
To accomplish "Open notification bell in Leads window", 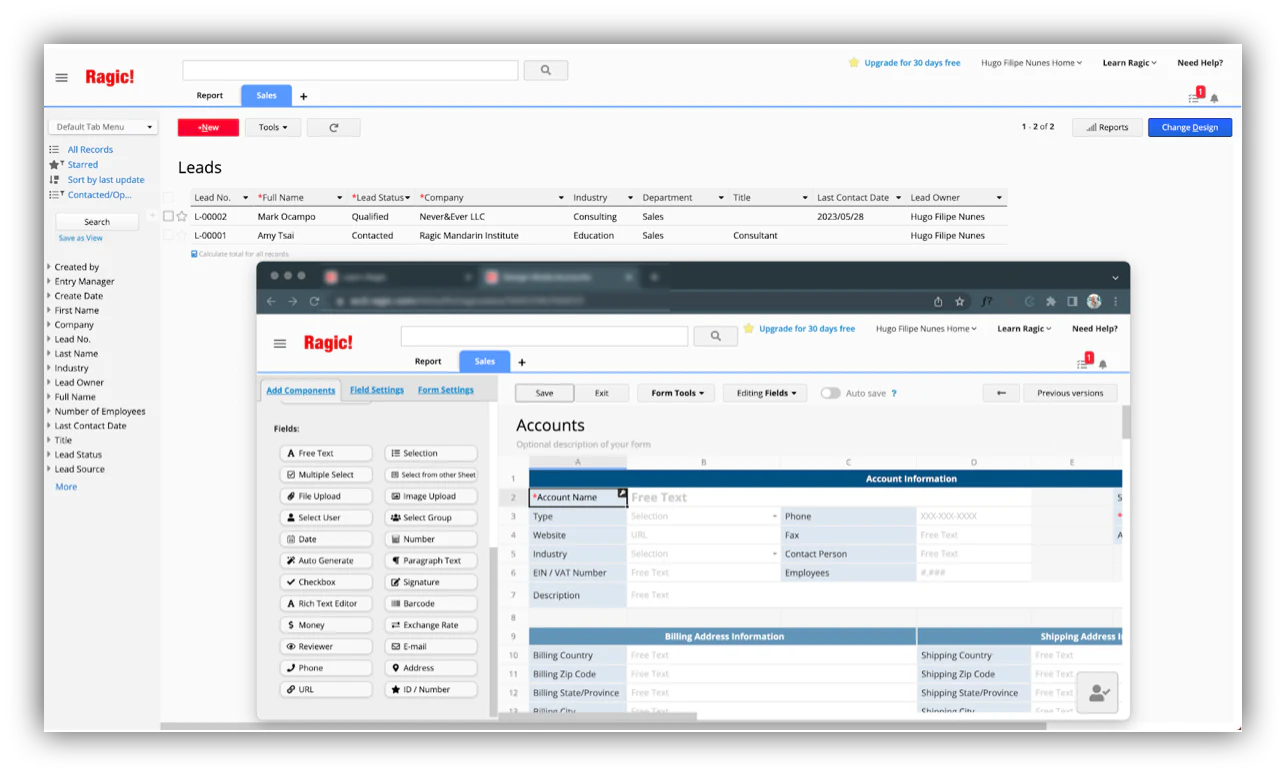I will (1214, 98).
